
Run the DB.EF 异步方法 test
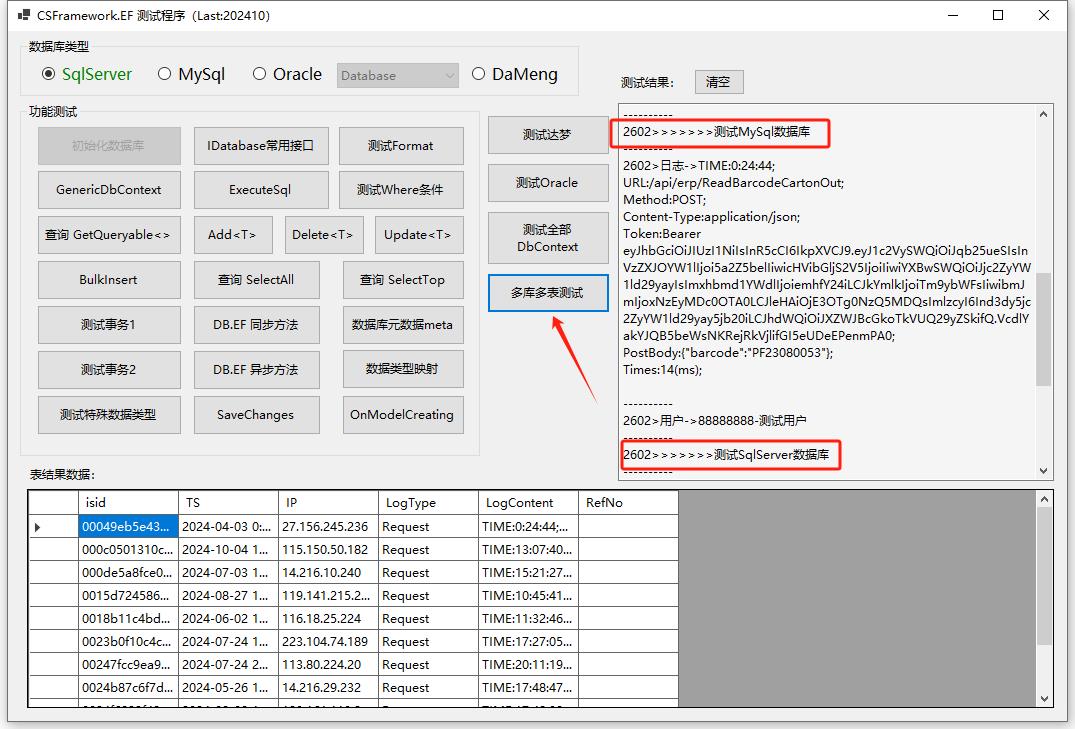(x=256, y=370)
